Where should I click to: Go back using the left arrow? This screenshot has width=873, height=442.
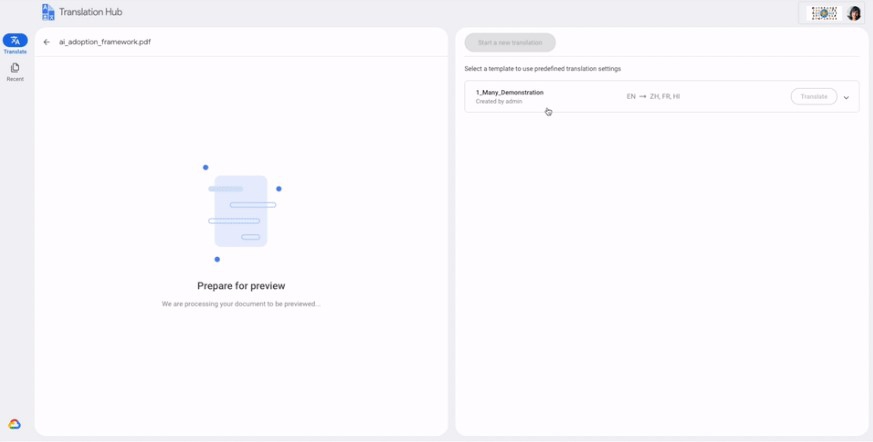(47, 42)
